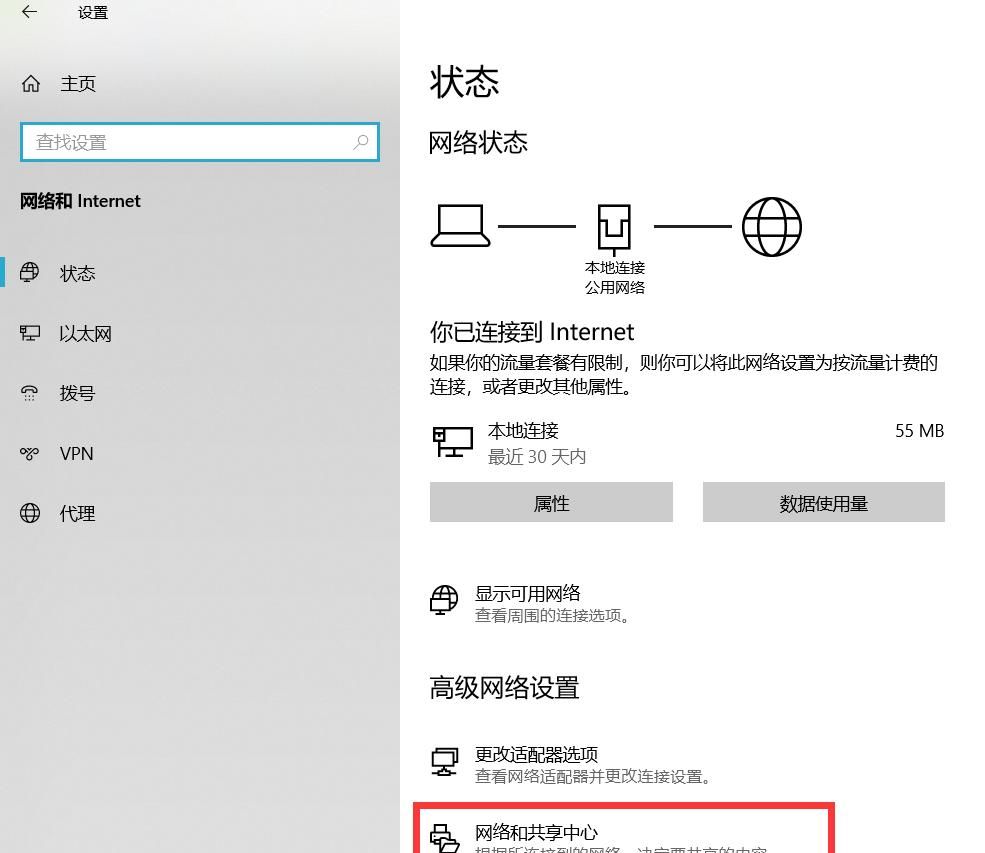Click the back arrow at top left
985x853 pixels.
(30, 13)
